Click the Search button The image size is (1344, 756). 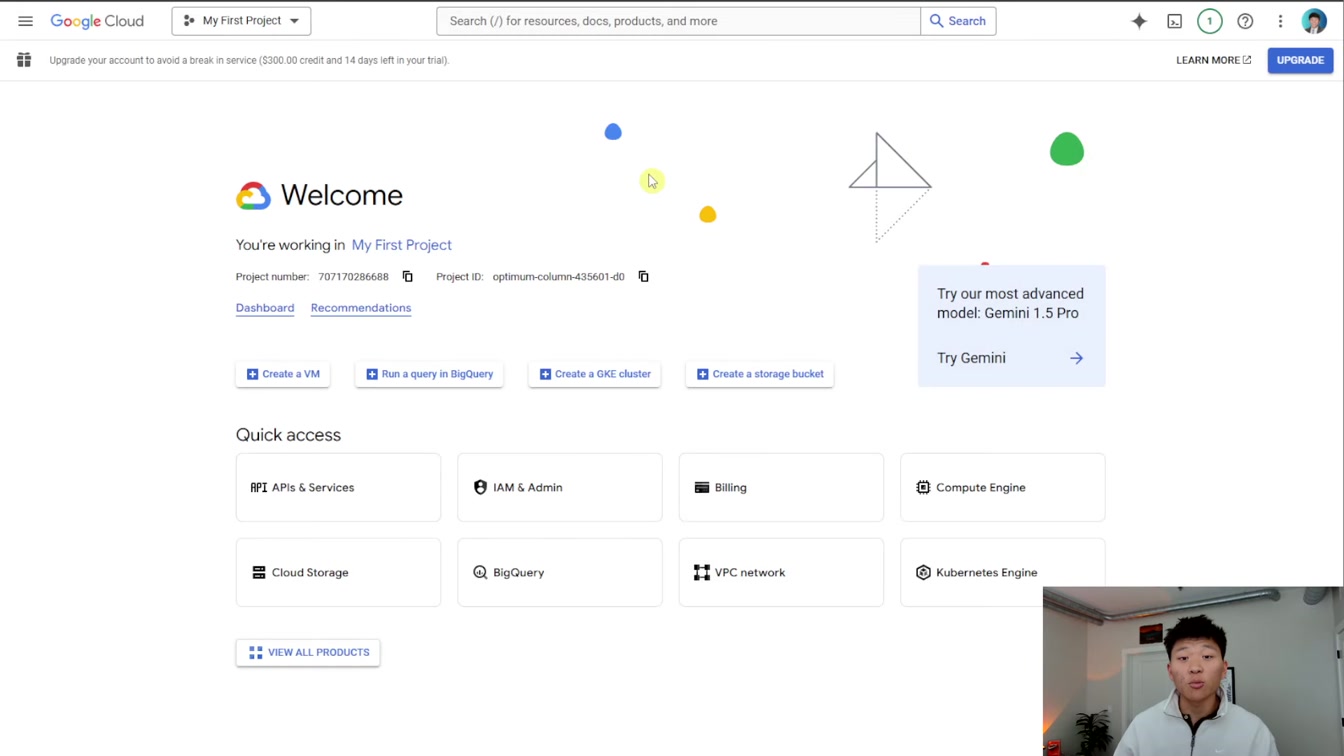(958, 21)
